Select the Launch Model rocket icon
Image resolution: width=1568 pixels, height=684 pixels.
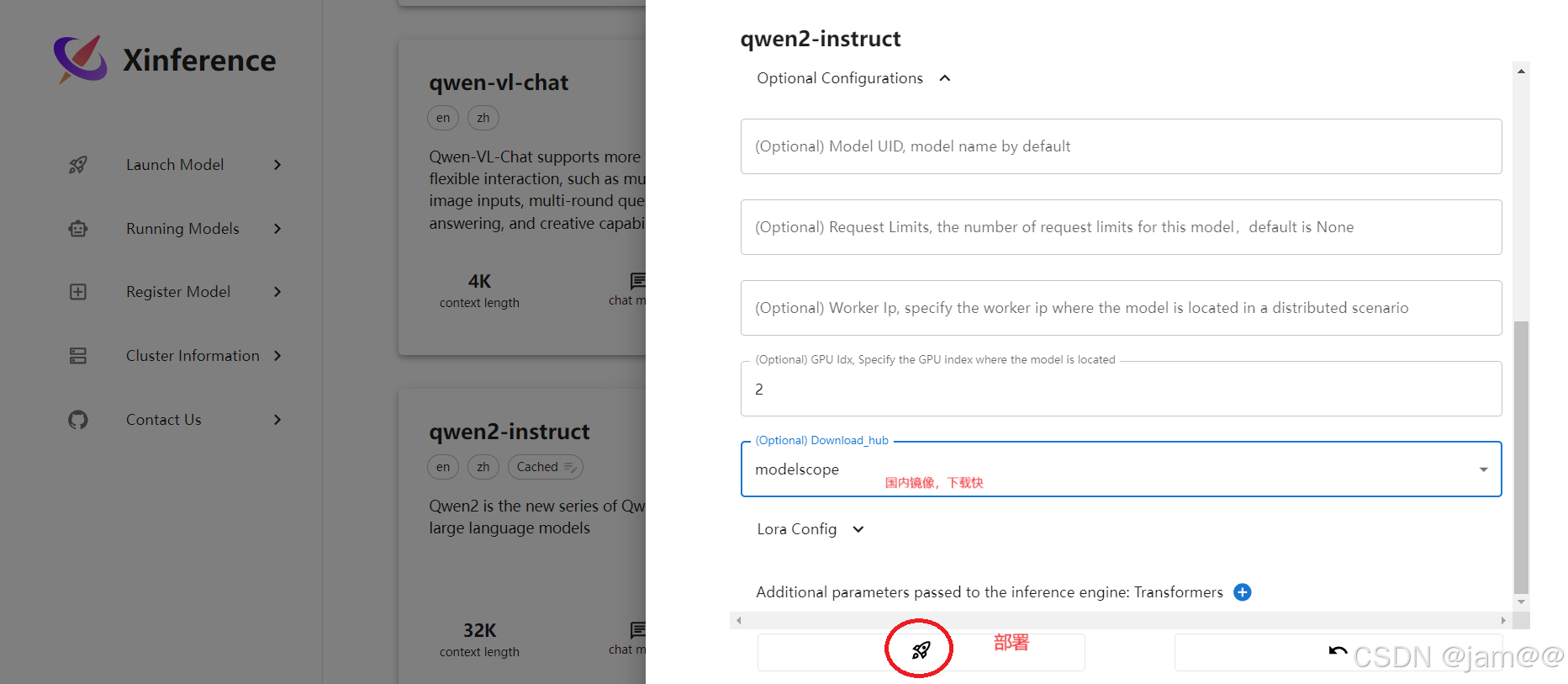pos(78,164)
